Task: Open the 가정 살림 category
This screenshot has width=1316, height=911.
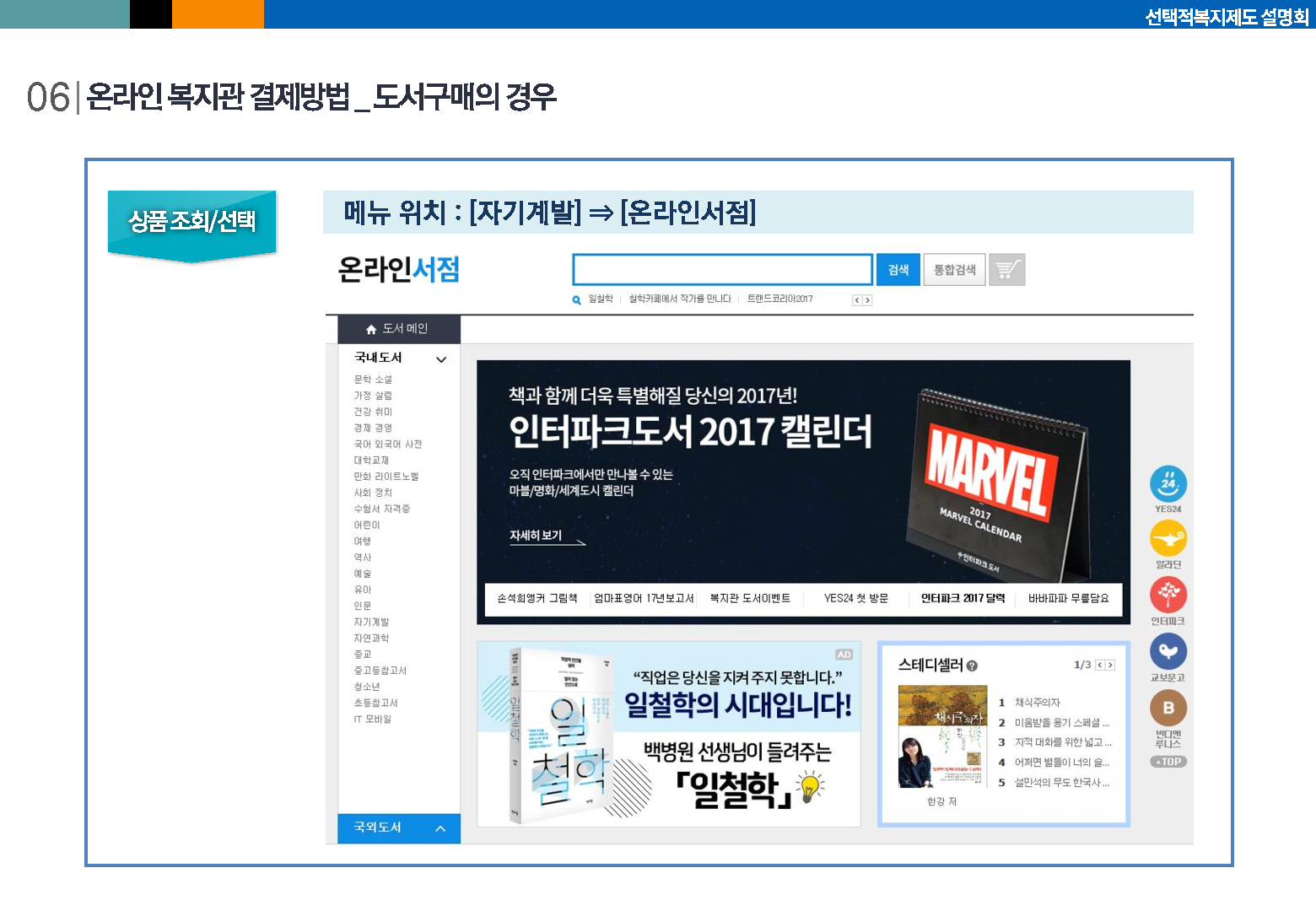Action: coord(373,396)
